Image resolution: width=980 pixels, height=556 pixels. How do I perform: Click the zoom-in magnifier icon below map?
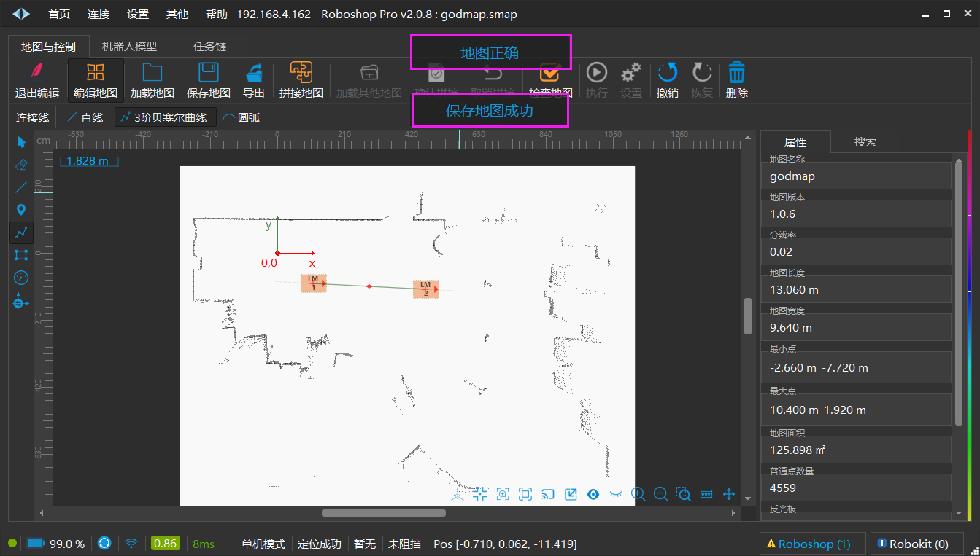point(638,494)
